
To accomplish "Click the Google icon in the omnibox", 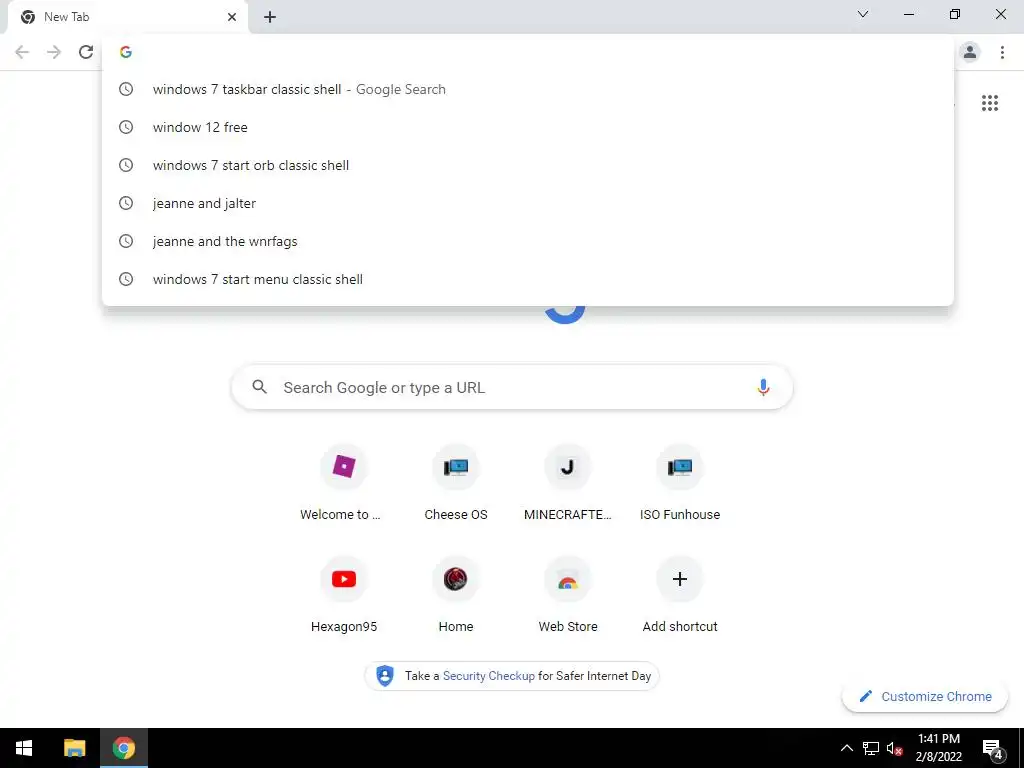I will coord(126,52).
